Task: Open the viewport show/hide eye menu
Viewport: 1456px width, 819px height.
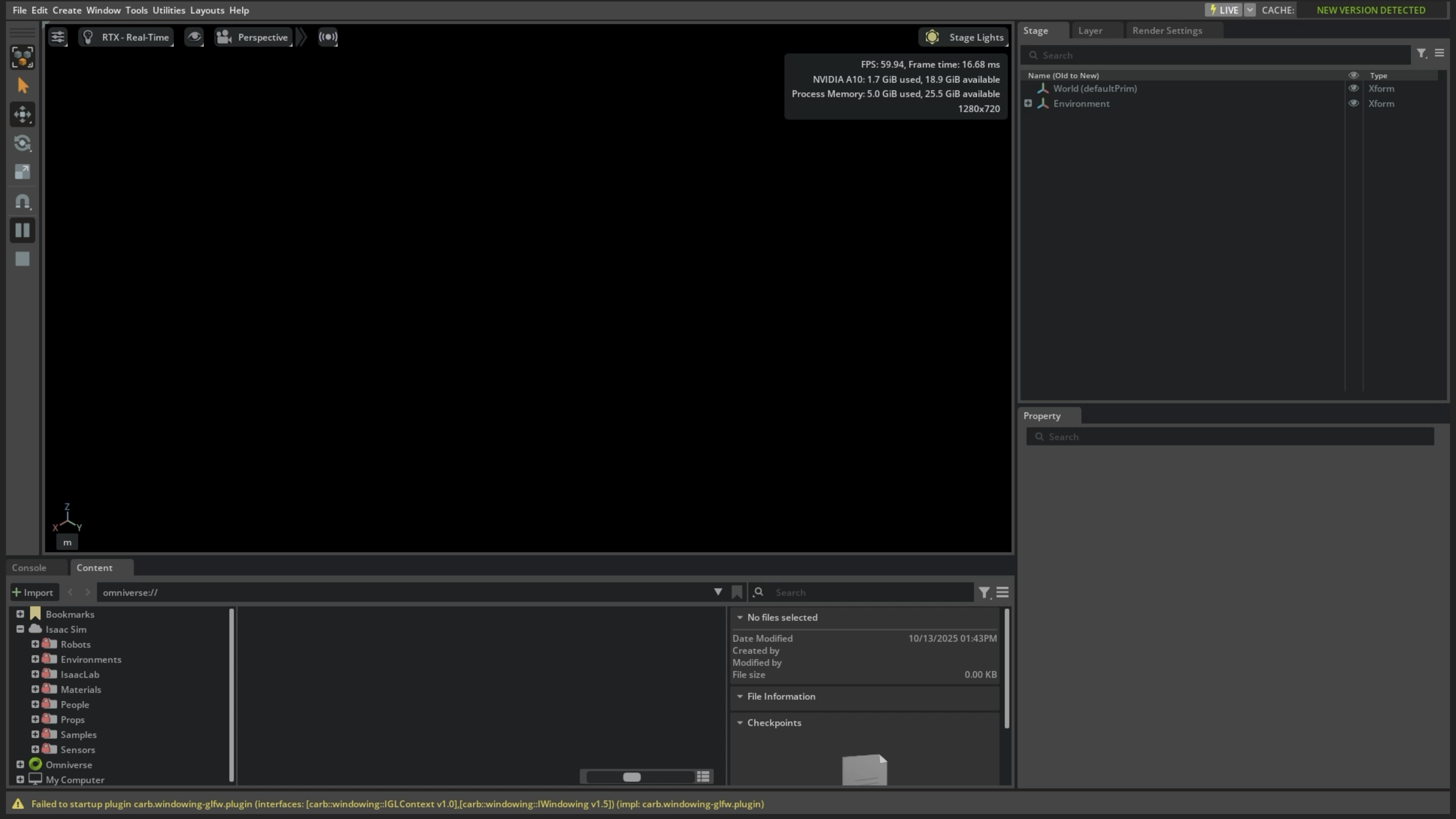Action: 194,37
